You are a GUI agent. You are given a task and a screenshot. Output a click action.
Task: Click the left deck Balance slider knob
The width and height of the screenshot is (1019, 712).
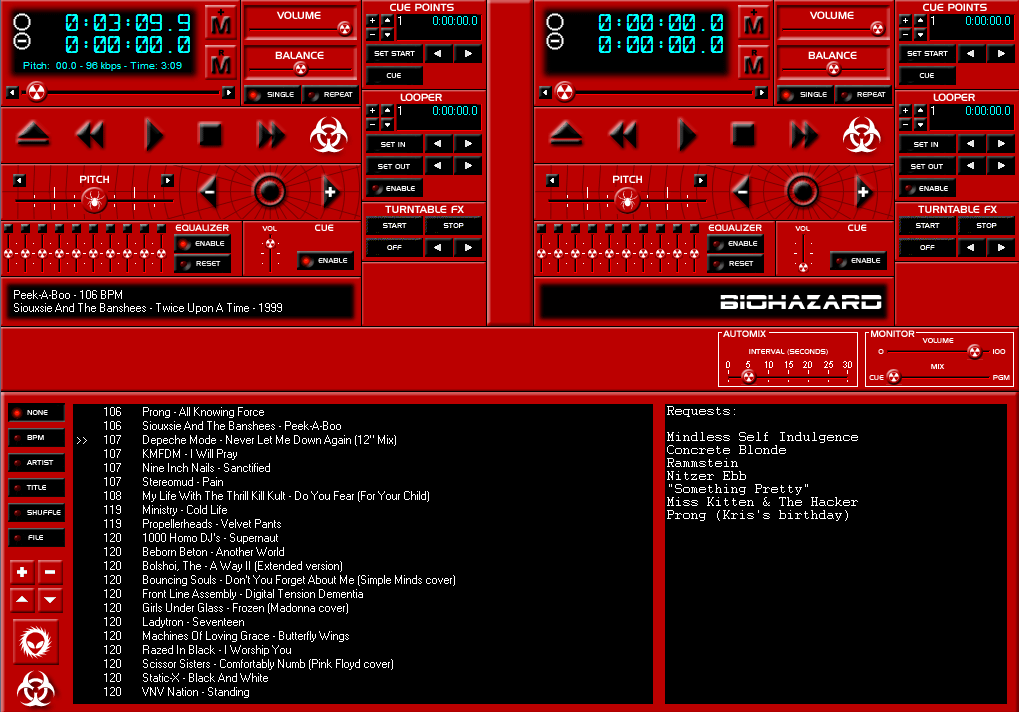point(300,69)
